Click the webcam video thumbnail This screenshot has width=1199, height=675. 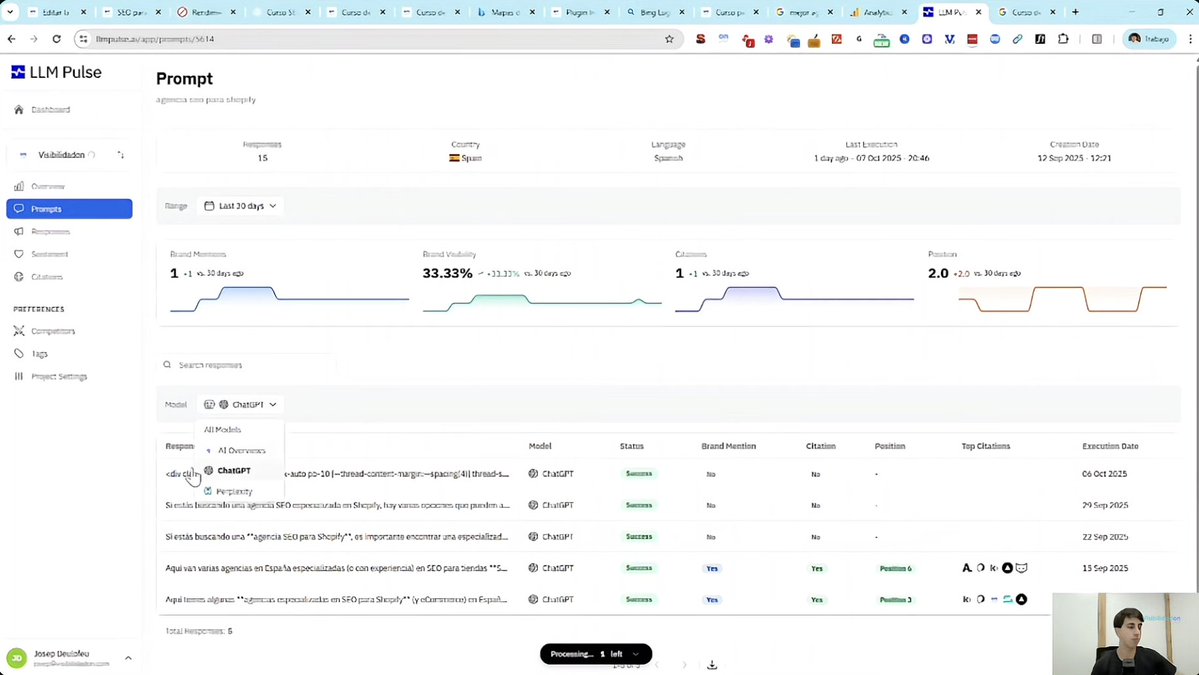tap(1126, 634)
